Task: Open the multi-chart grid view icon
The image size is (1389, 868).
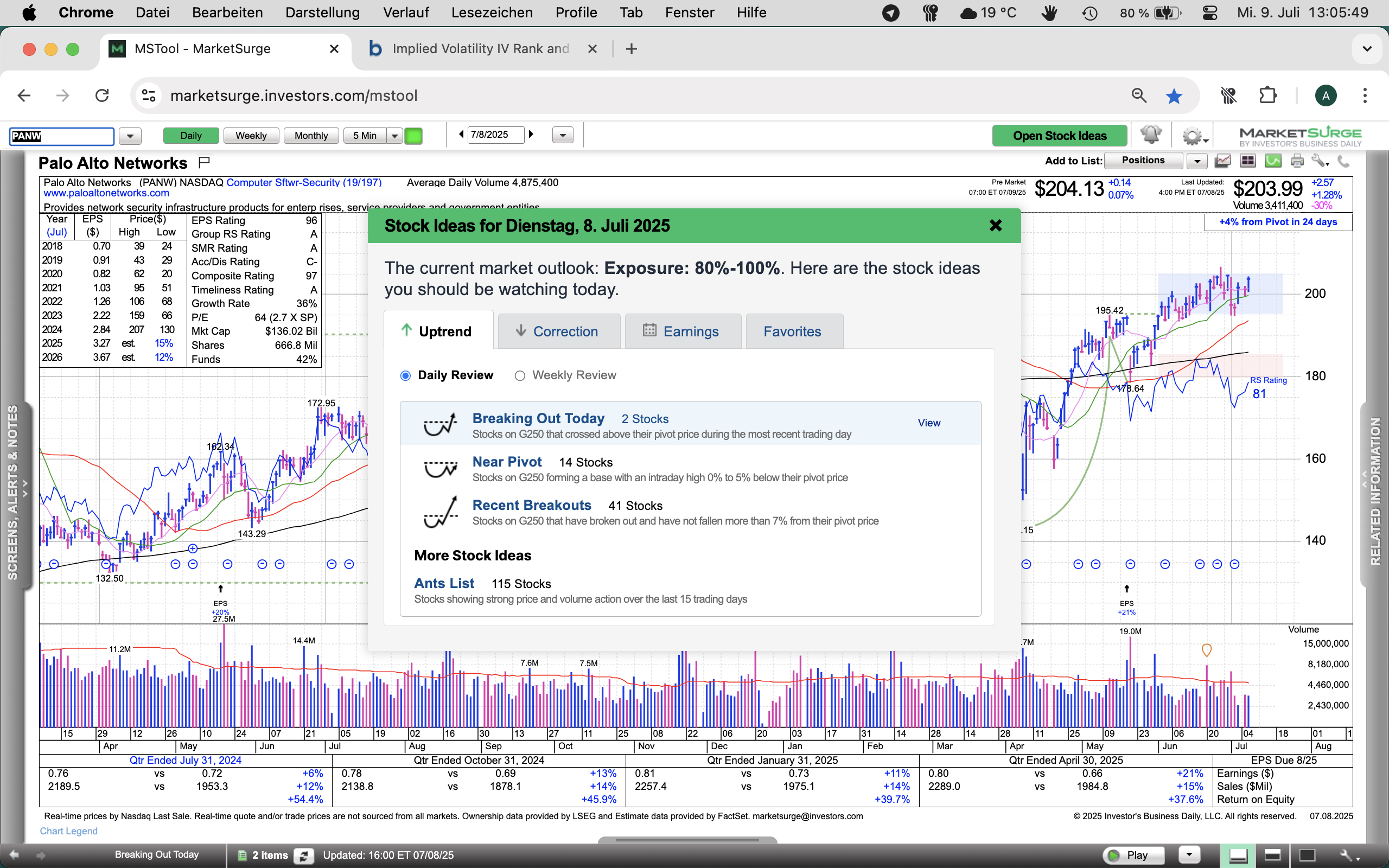Action: point(1248,161)
